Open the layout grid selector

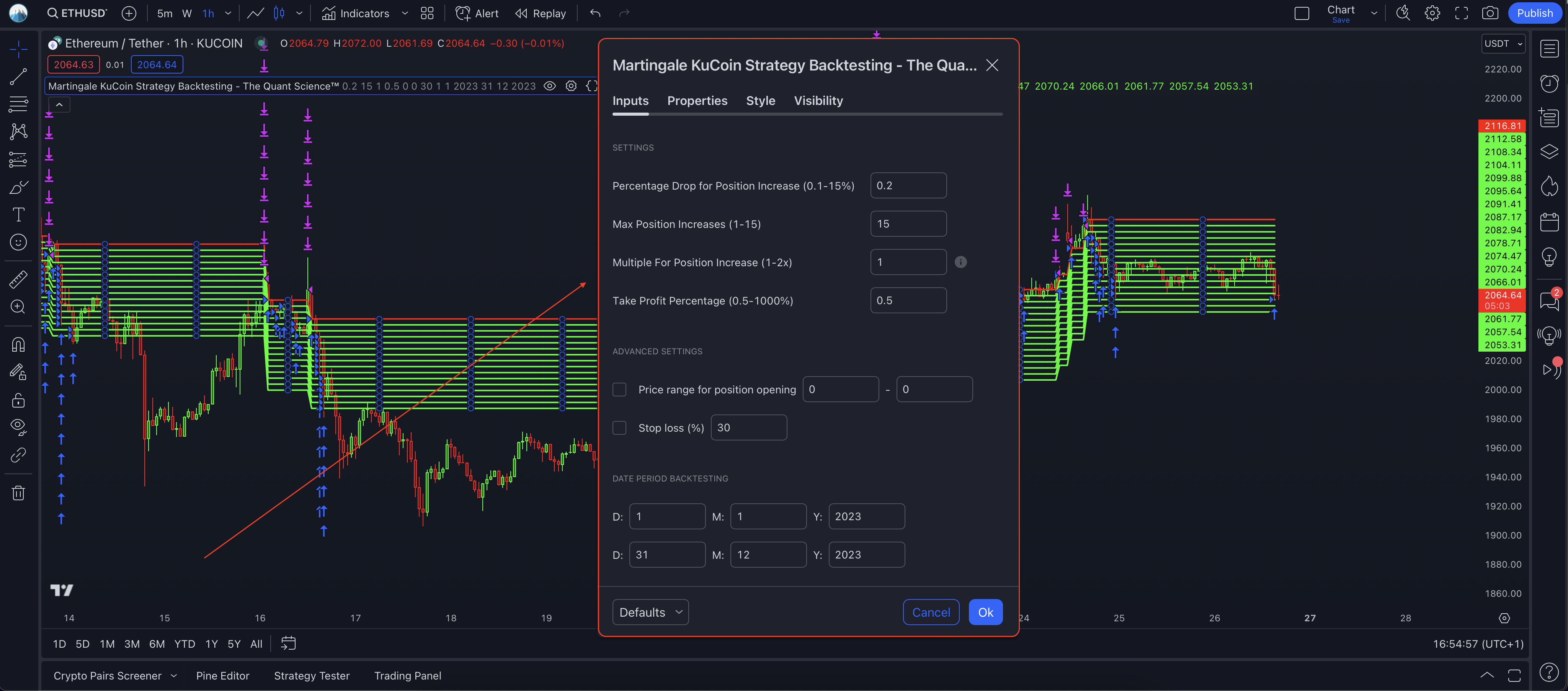click(427, 13)
